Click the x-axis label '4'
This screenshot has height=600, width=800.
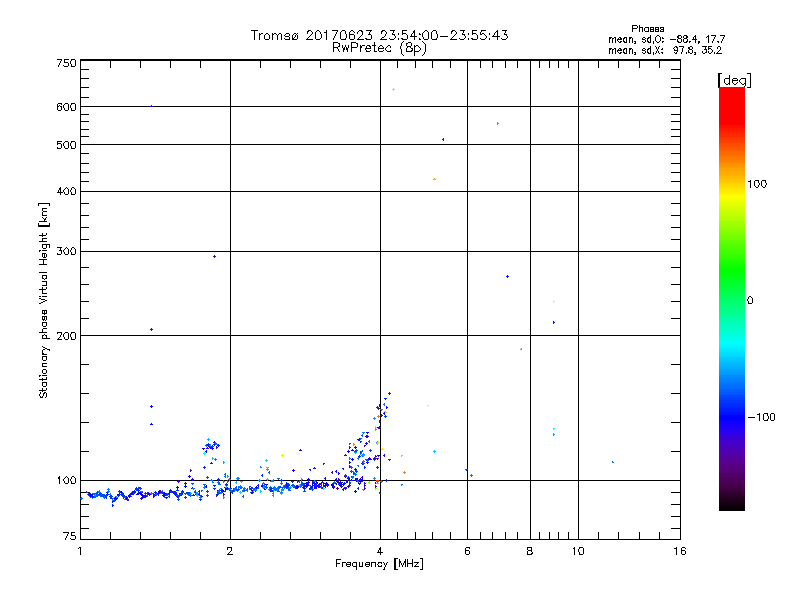(380, 551)
